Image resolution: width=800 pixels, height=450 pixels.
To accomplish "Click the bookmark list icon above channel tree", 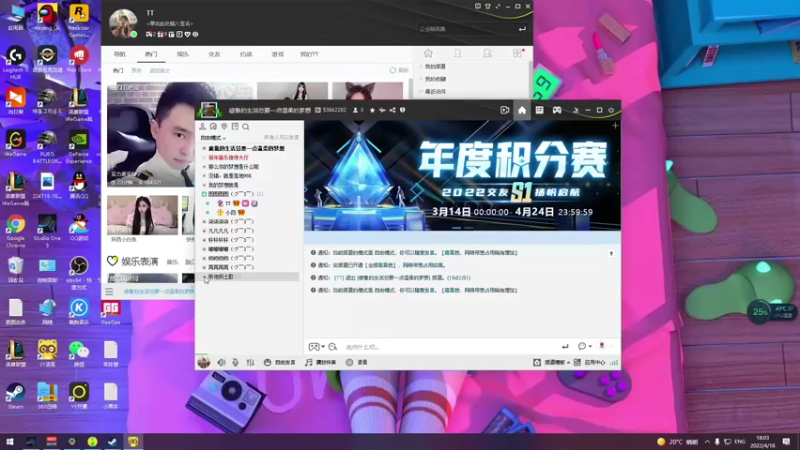I will (235, 127).
